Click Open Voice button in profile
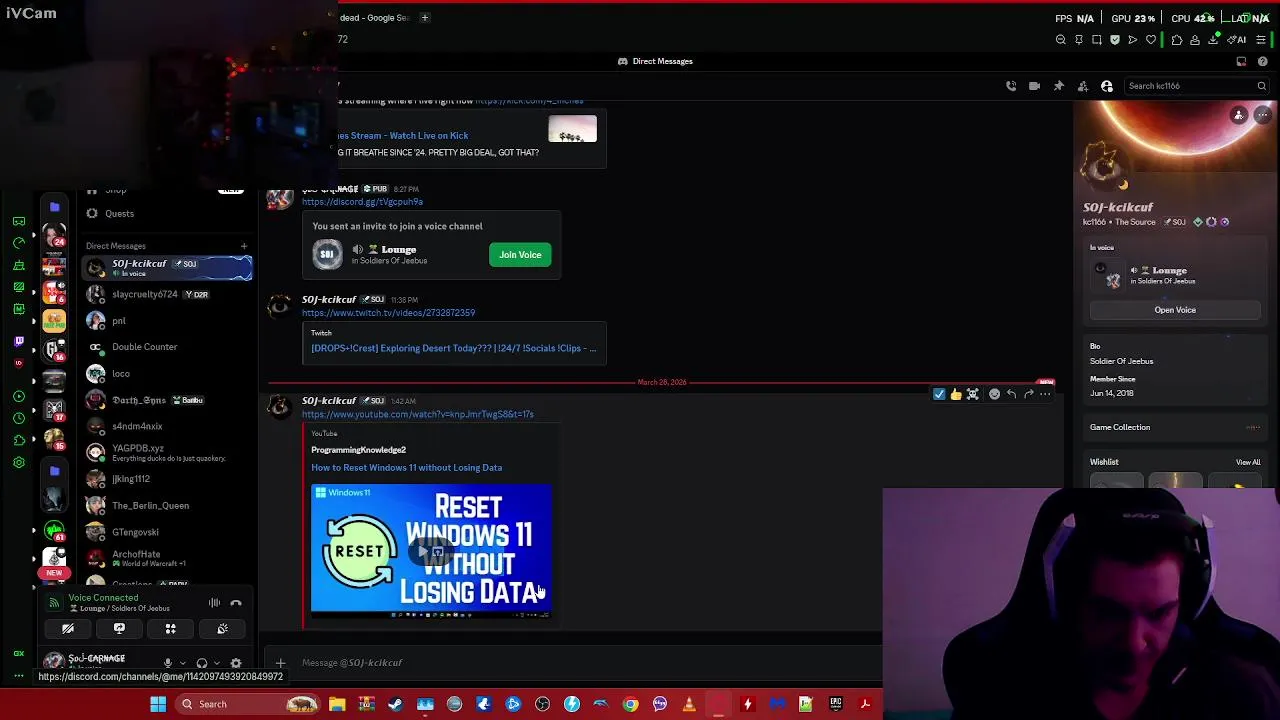 coord(1175,310)
